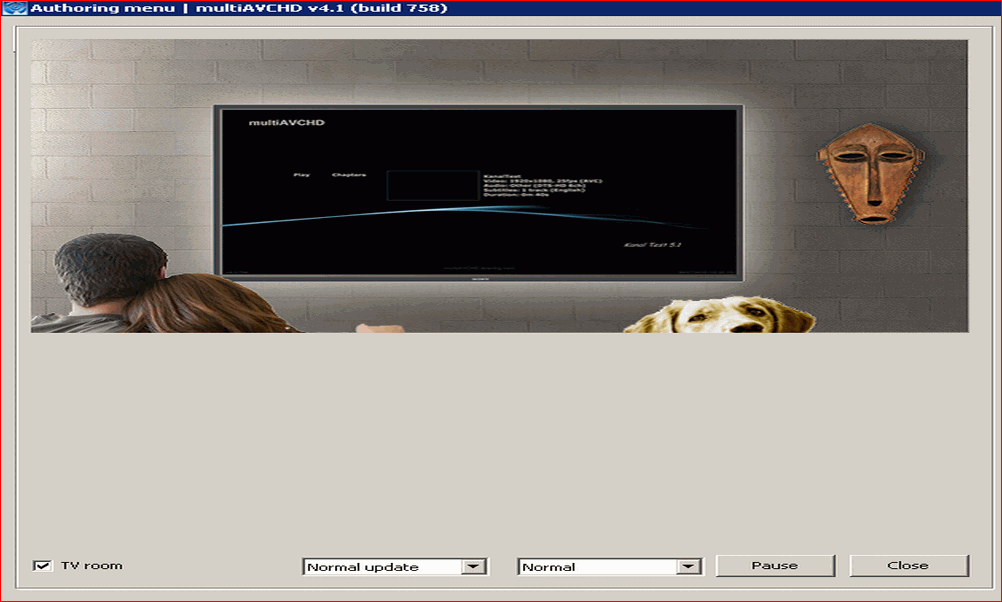
Task: Click the TV room label text
Action: (x=91, y=566)
